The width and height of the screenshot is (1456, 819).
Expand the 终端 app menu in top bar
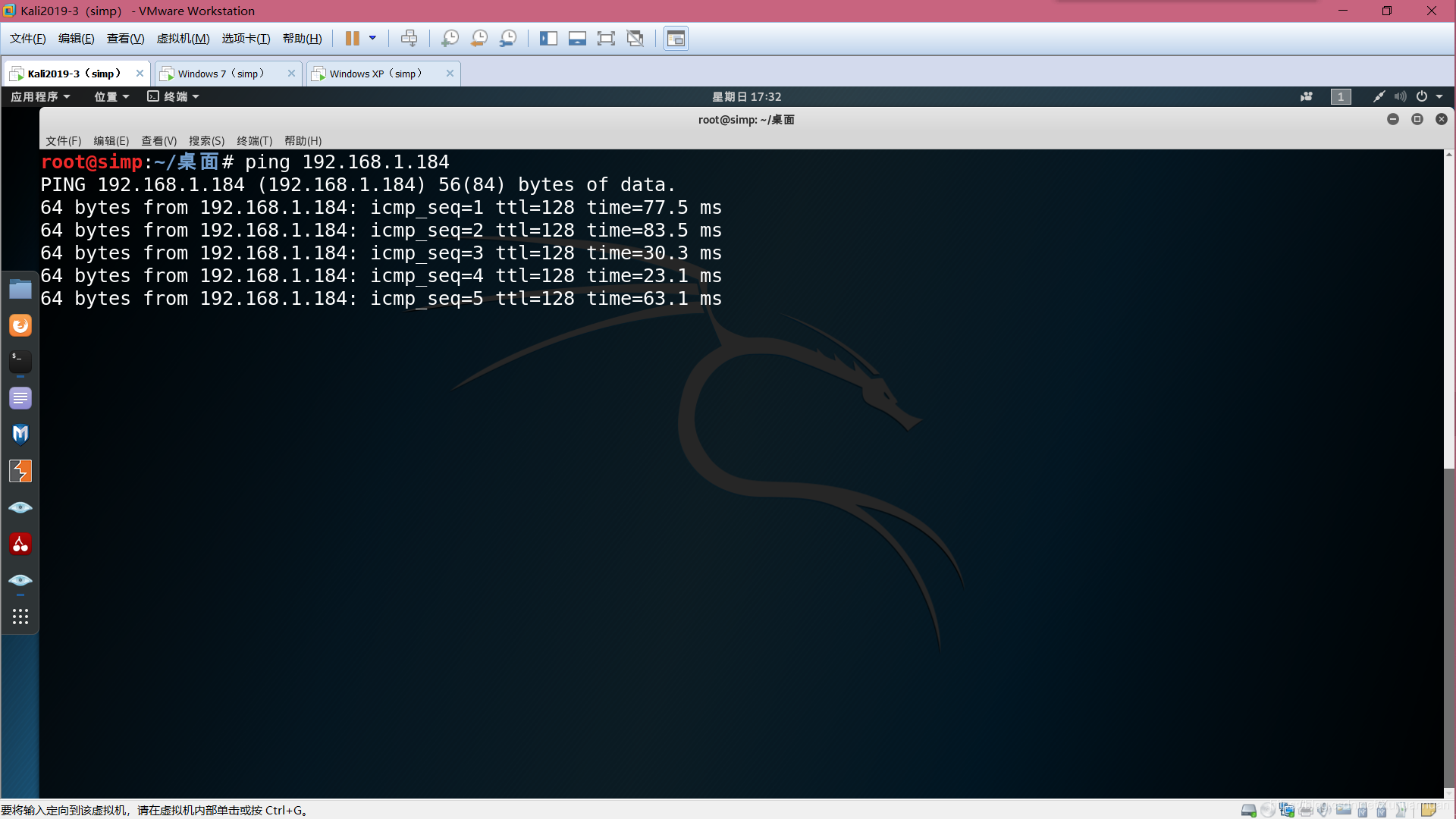click(x=173, y=96)
